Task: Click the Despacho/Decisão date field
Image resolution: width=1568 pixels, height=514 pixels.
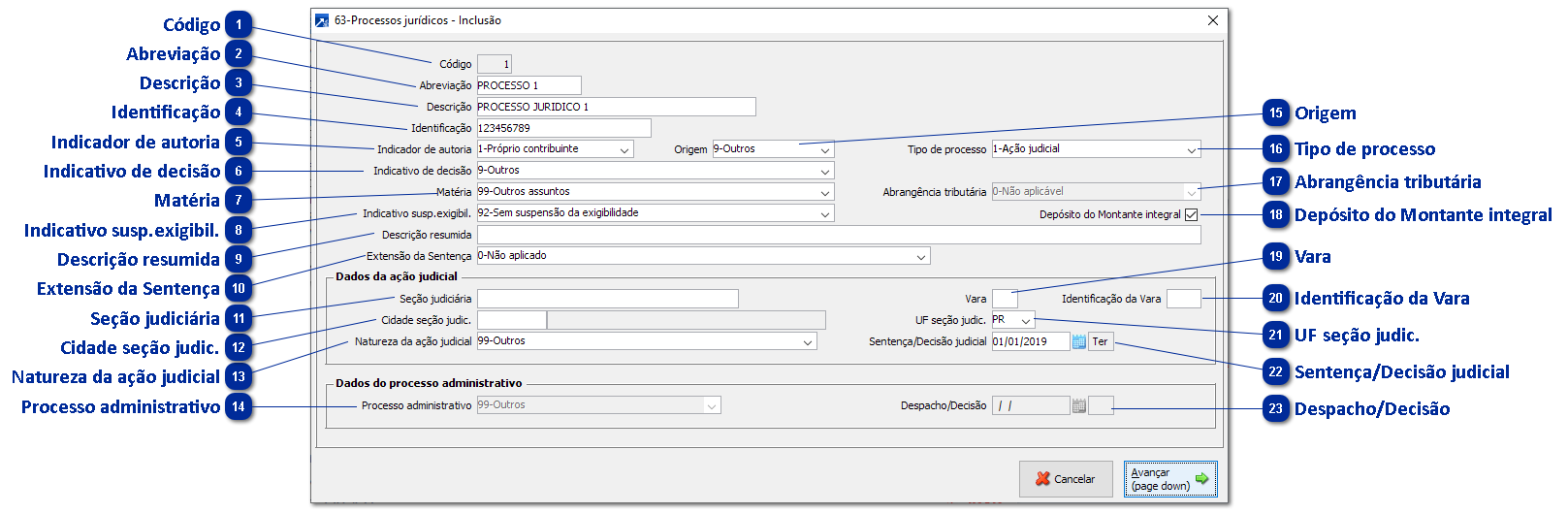Action: click(x=1031, y=405)
